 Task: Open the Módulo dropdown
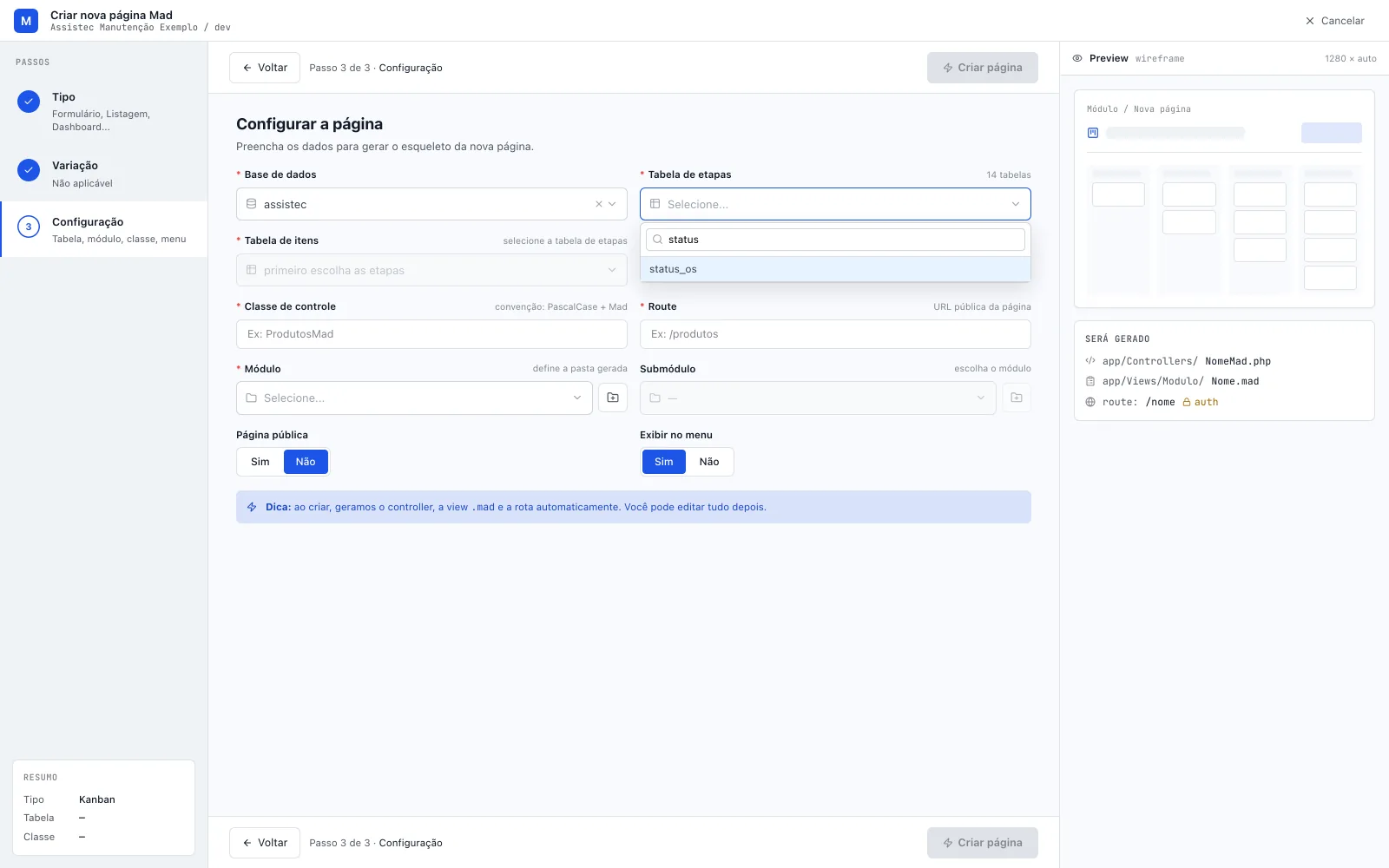click(x=414, y=398)
